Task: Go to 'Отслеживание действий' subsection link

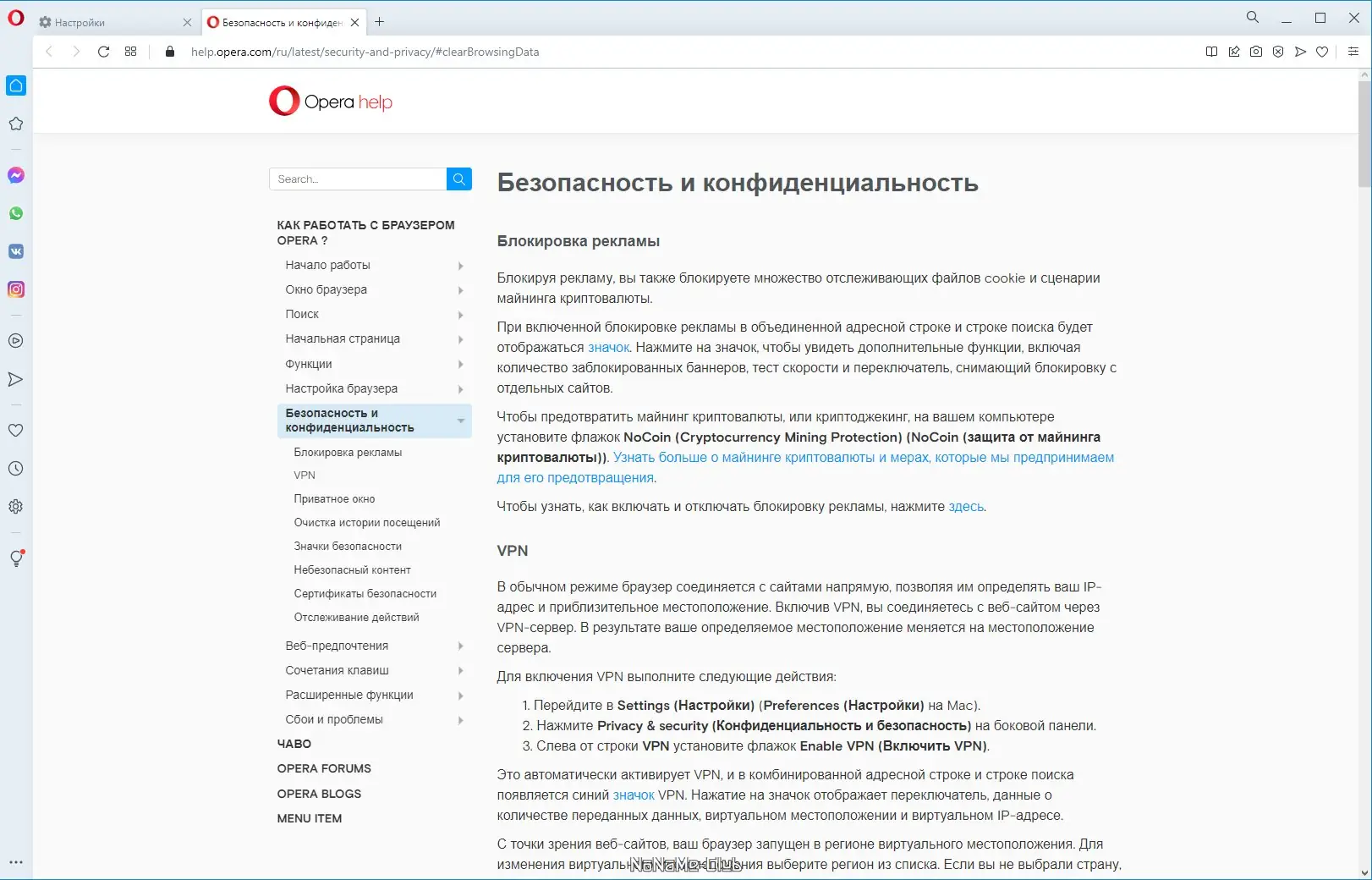Action: tap(356, 618)
